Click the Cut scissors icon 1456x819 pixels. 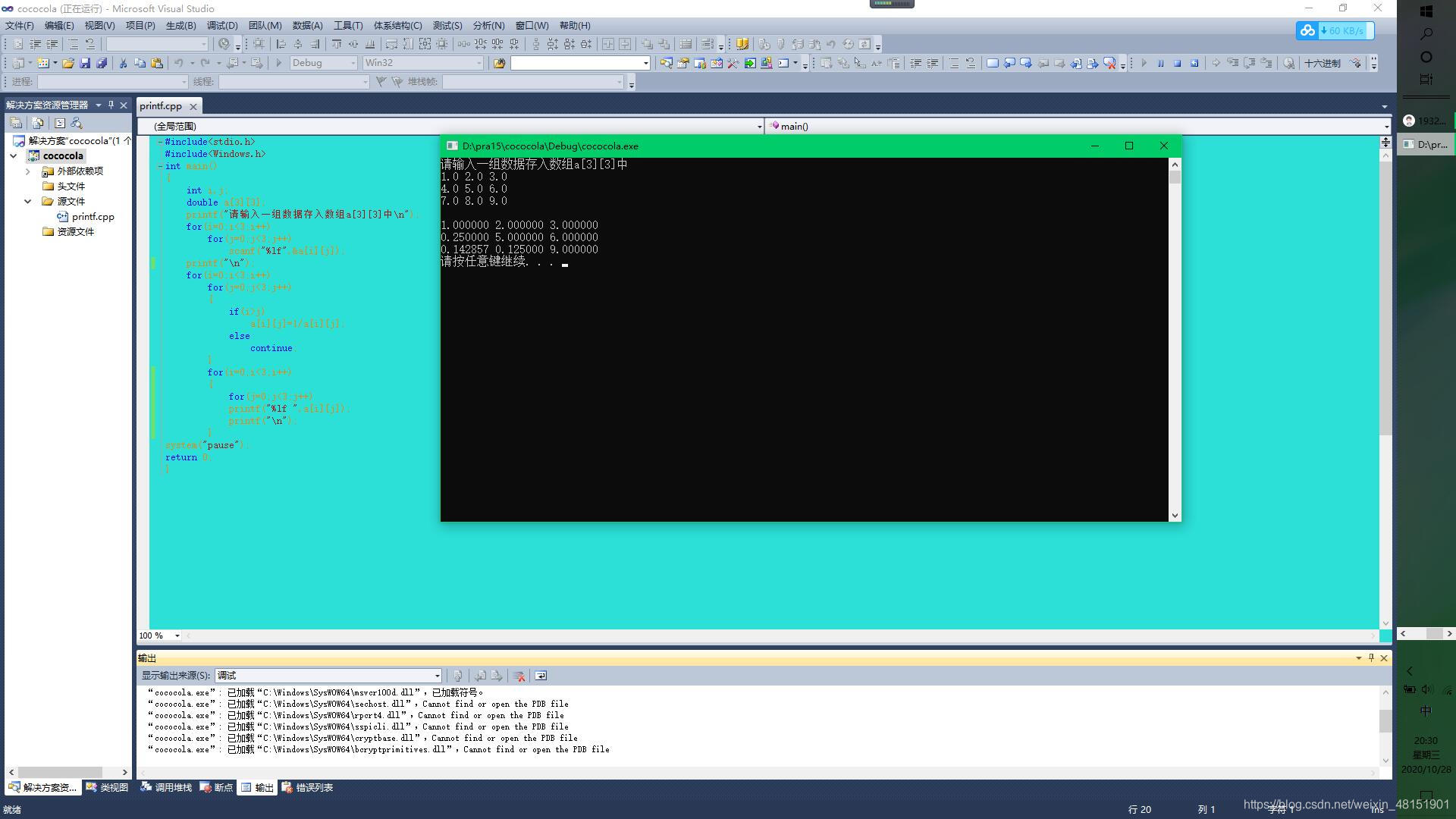[x=123, y=63]
